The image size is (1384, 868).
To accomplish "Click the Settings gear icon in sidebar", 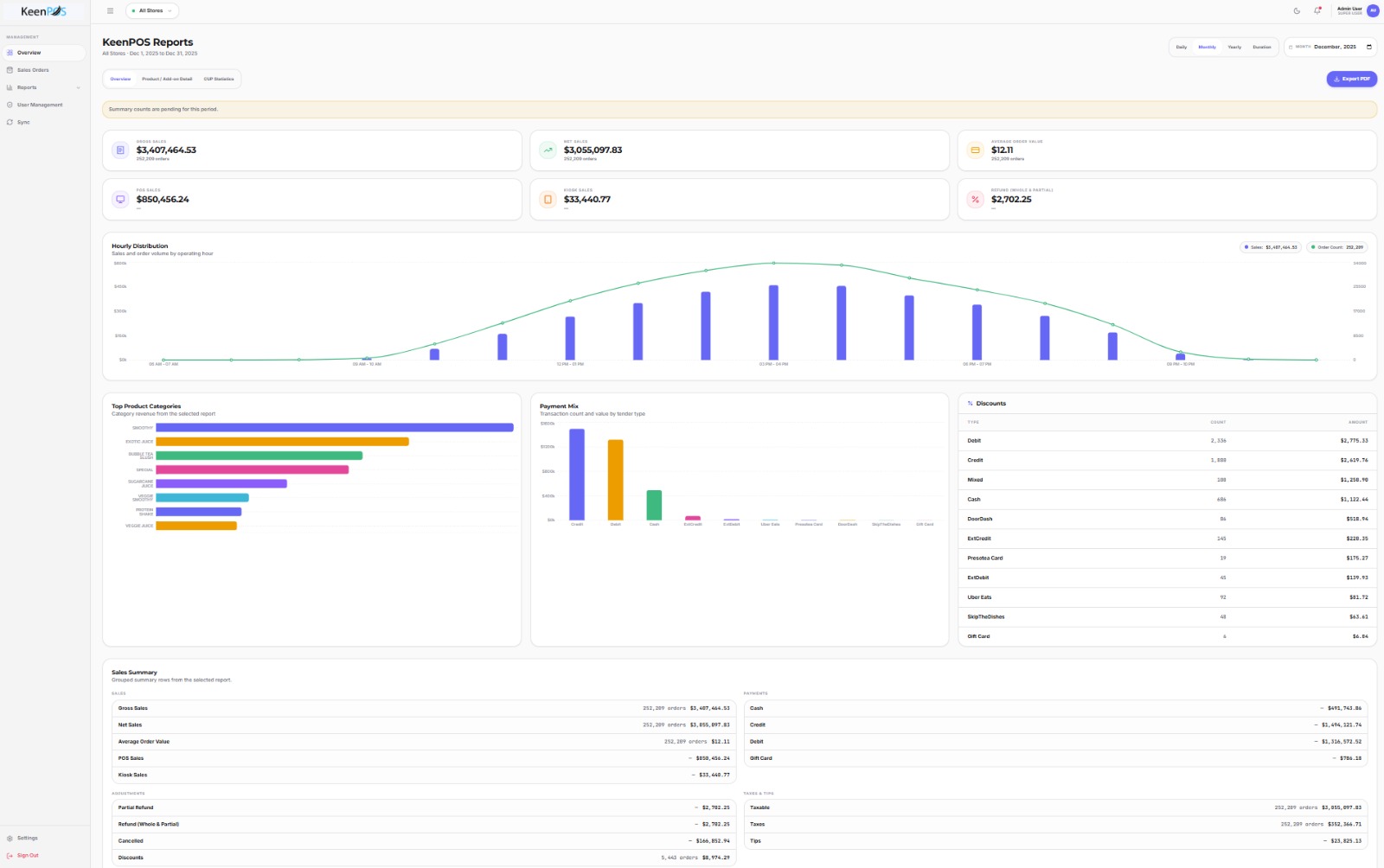I will (10, 838).
